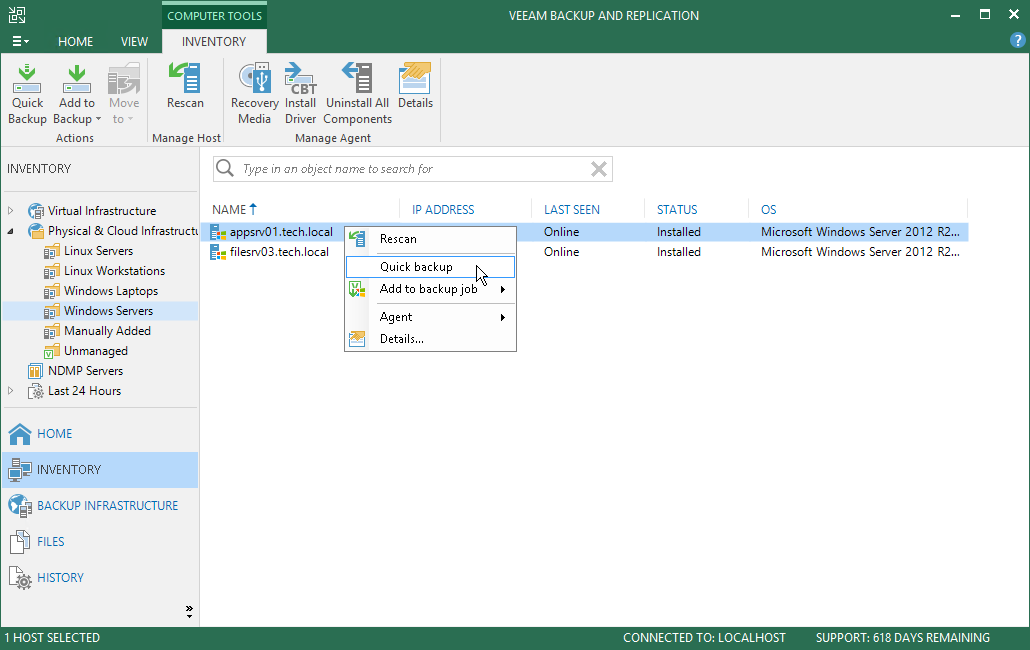Open the Agent submenu

coord(430,317)
